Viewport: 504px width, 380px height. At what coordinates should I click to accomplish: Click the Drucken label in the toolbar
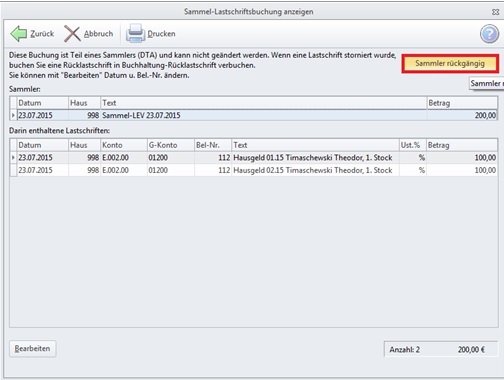pos(161,34)
